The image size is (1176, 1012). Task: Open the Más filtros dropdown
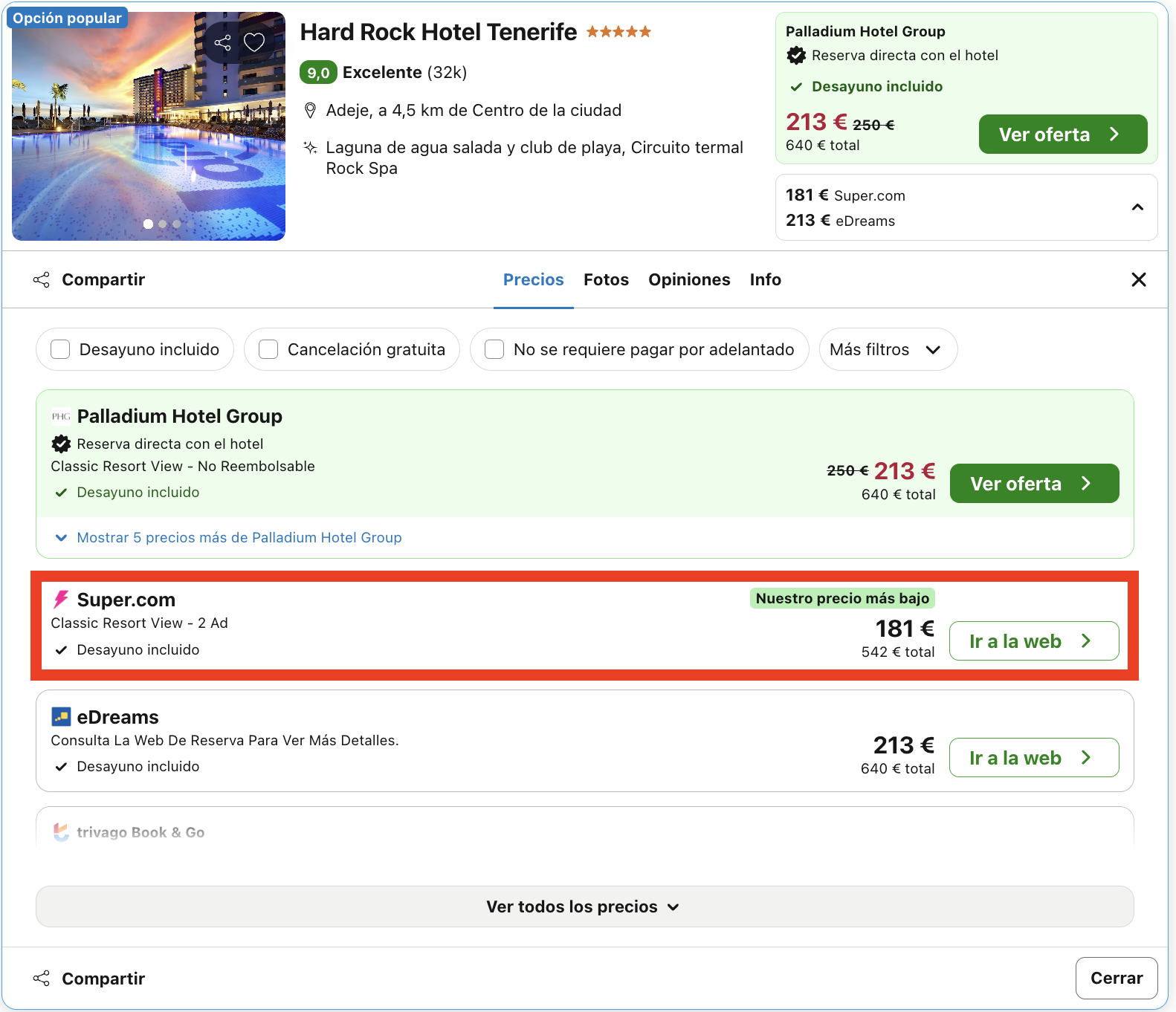[x=888, y=349]
